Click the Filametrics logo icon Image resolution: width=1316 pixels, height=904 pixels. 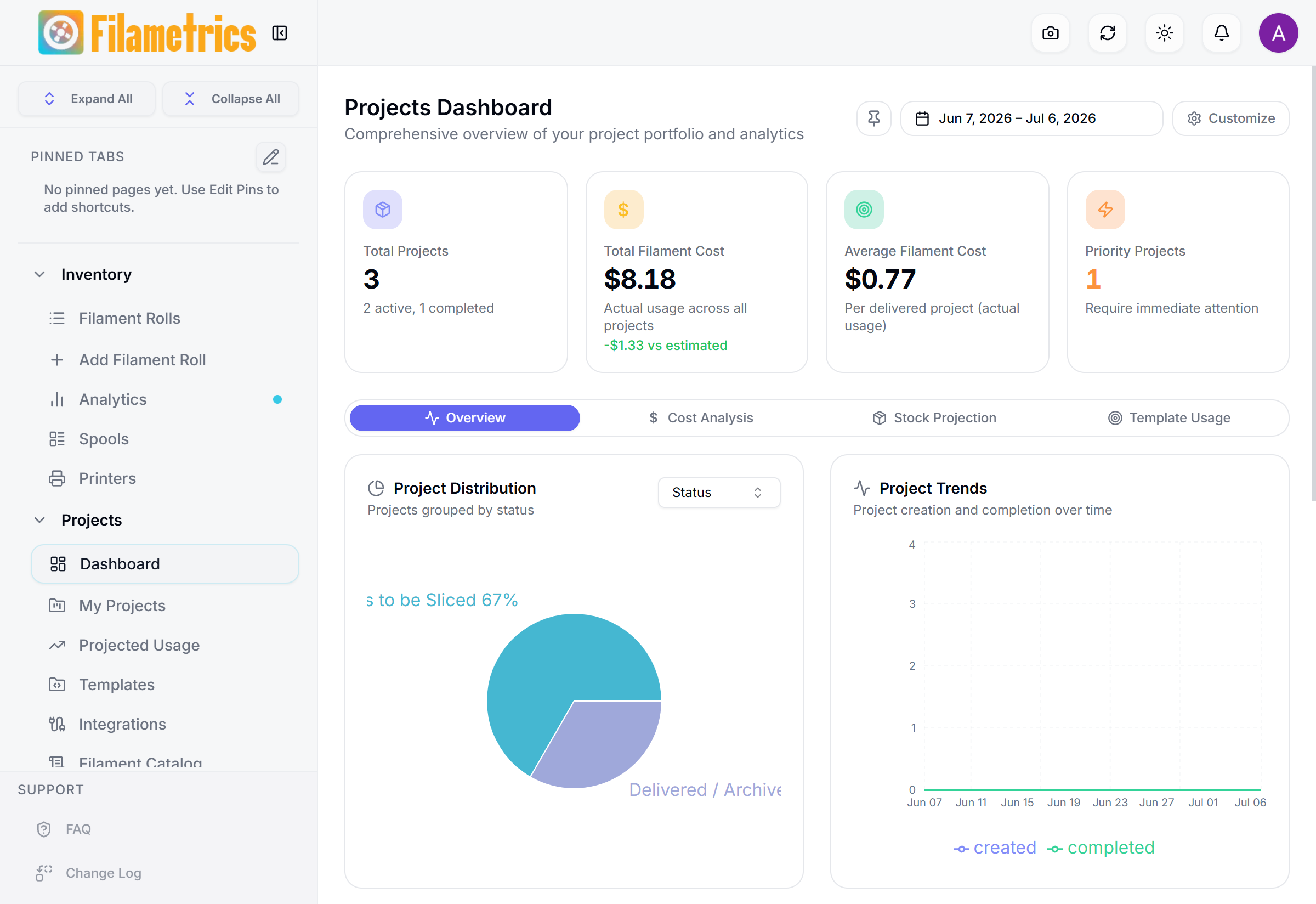click(x=60, y=32)
